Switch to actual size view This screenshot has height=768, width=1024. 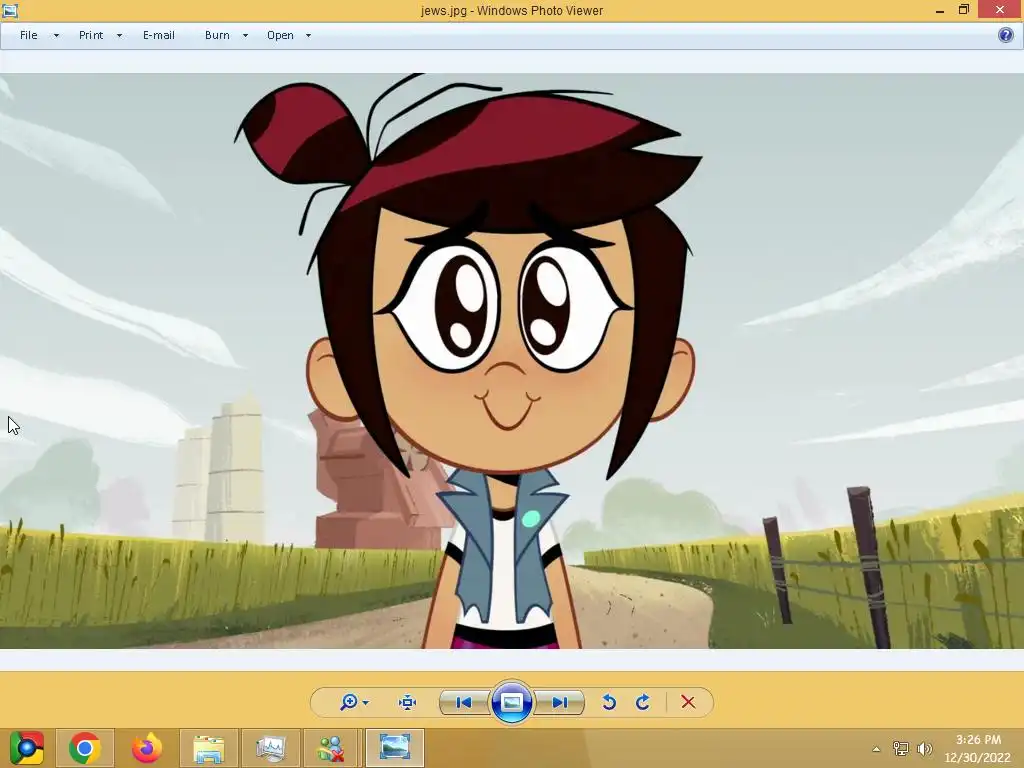pos(407,703)
